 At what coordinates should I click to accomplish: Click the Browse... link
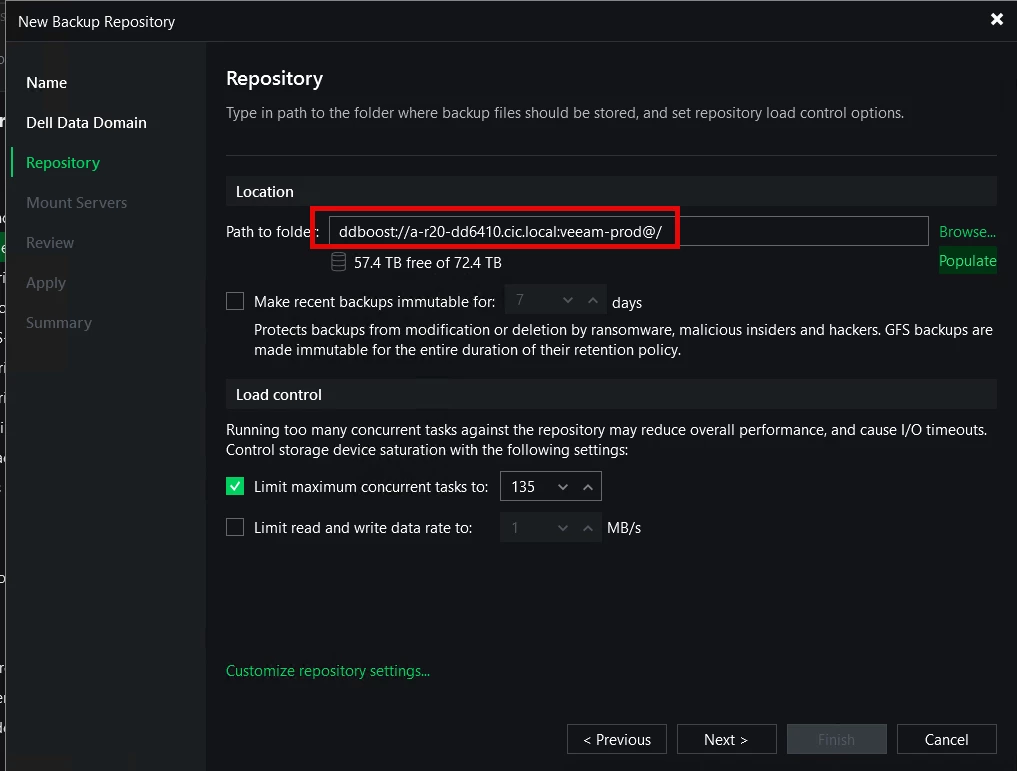[967, 231]
